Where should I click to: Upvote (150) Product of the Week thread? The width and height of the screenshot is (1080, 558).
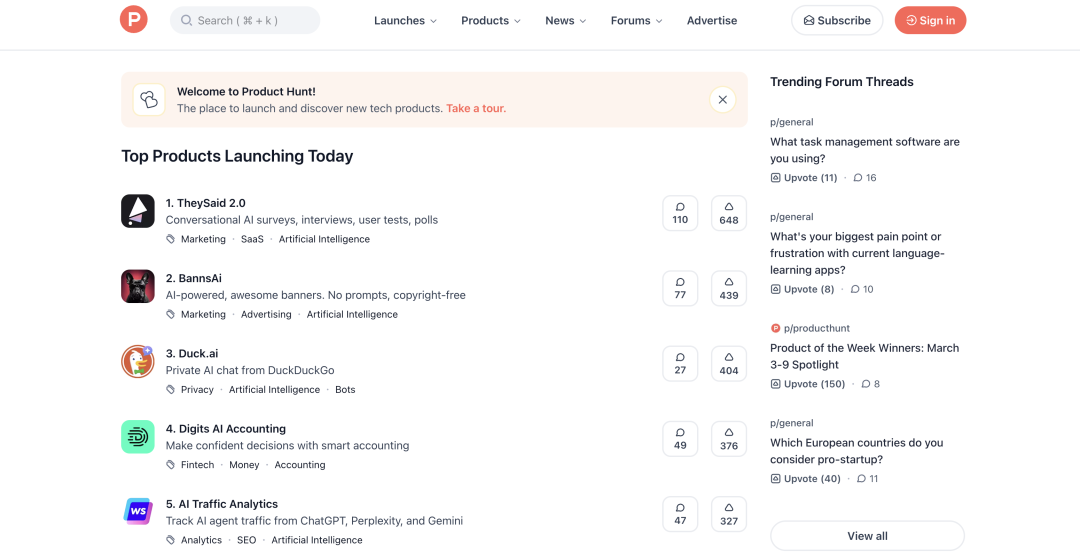[x=808, y=384]
